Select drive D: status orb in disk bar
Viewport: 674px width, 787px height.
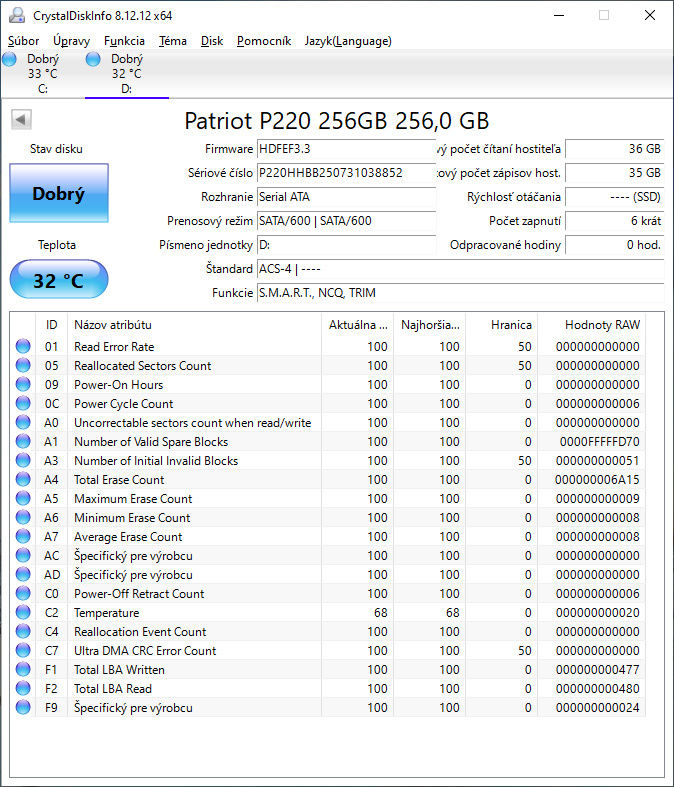click(x=93, y=59)
